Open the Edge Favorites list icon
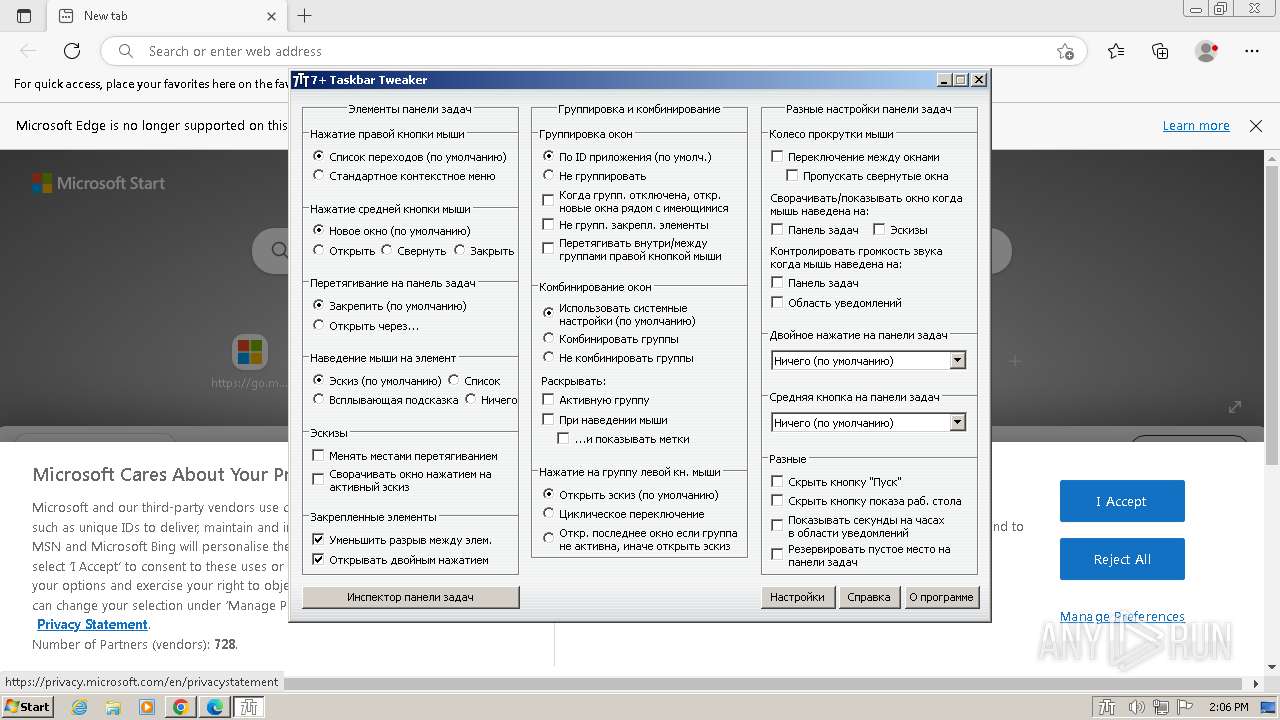1280x720 pixels. [1116, 51]
